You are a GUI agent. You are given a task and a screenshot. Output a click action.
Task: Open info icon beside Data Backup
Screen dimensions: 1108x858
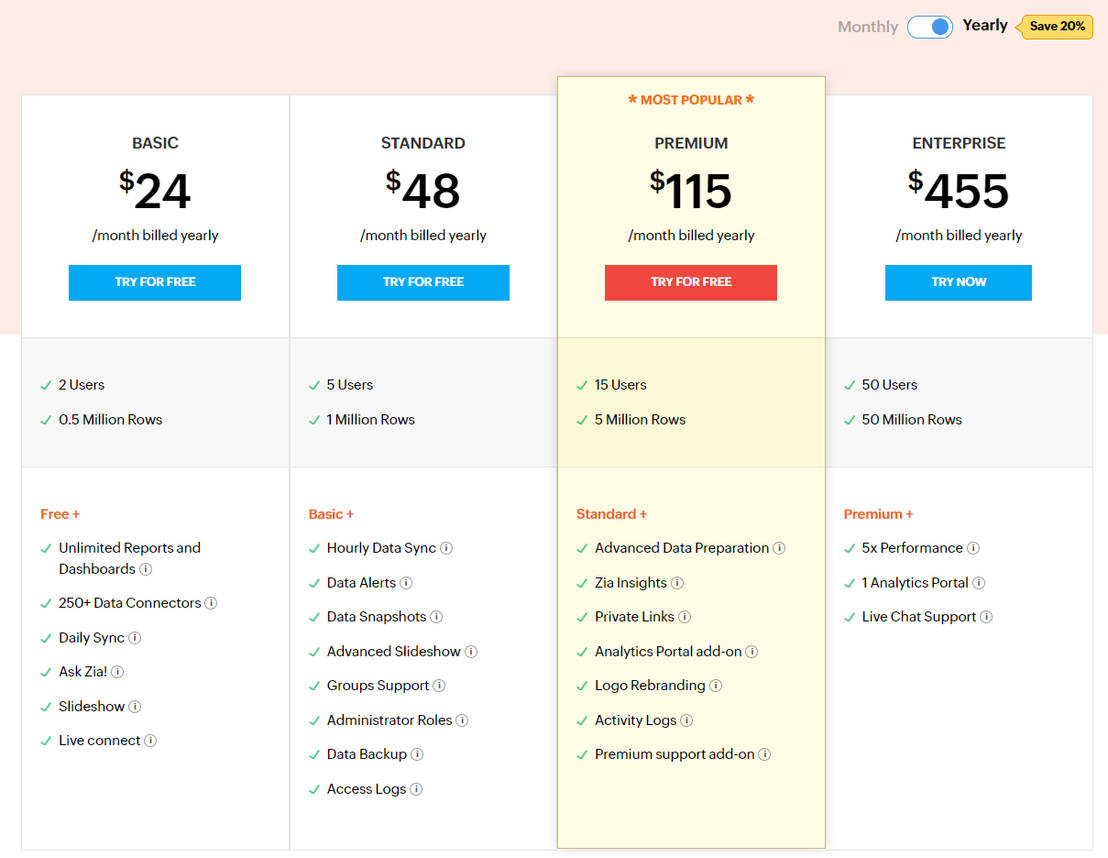click(x=417, y=754)
